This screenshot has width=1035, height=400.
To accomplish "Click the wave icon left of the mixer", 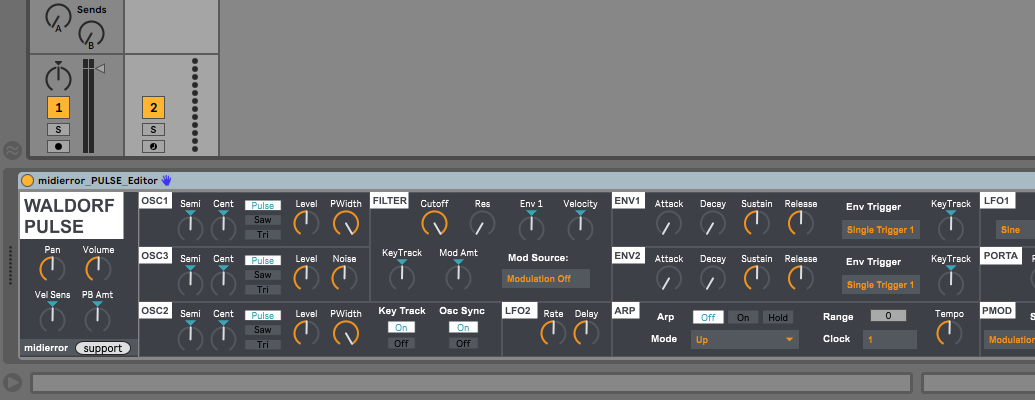I will [x=12, y=150].
